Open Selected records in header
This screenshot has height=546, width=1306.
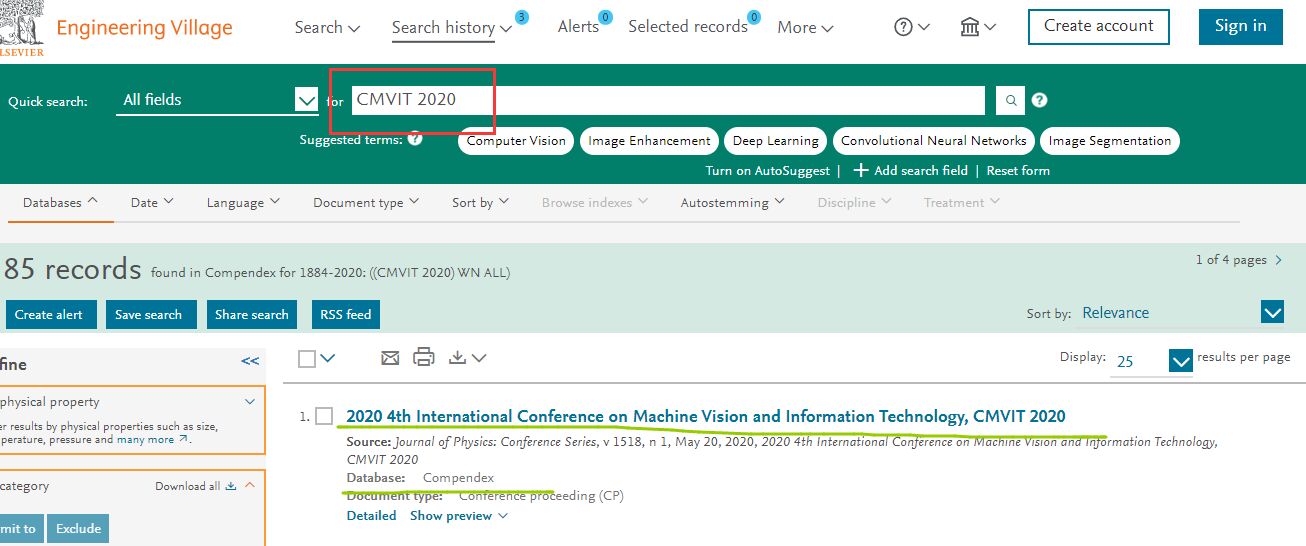tap(688, 27)
